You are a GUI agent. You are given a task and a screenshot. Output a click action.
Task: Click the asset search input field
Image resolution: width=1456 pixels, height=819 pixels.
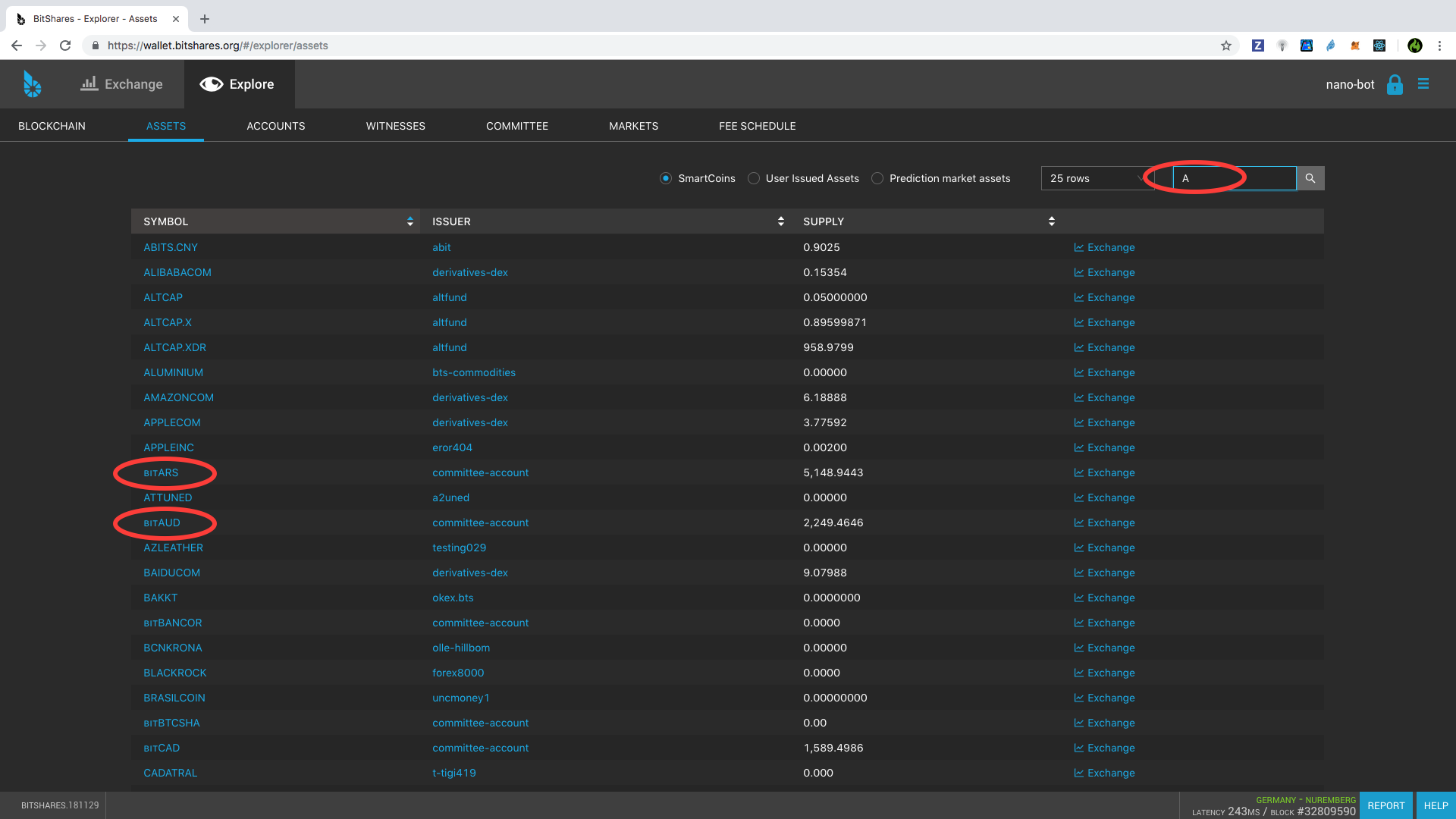pos(1235,178)
